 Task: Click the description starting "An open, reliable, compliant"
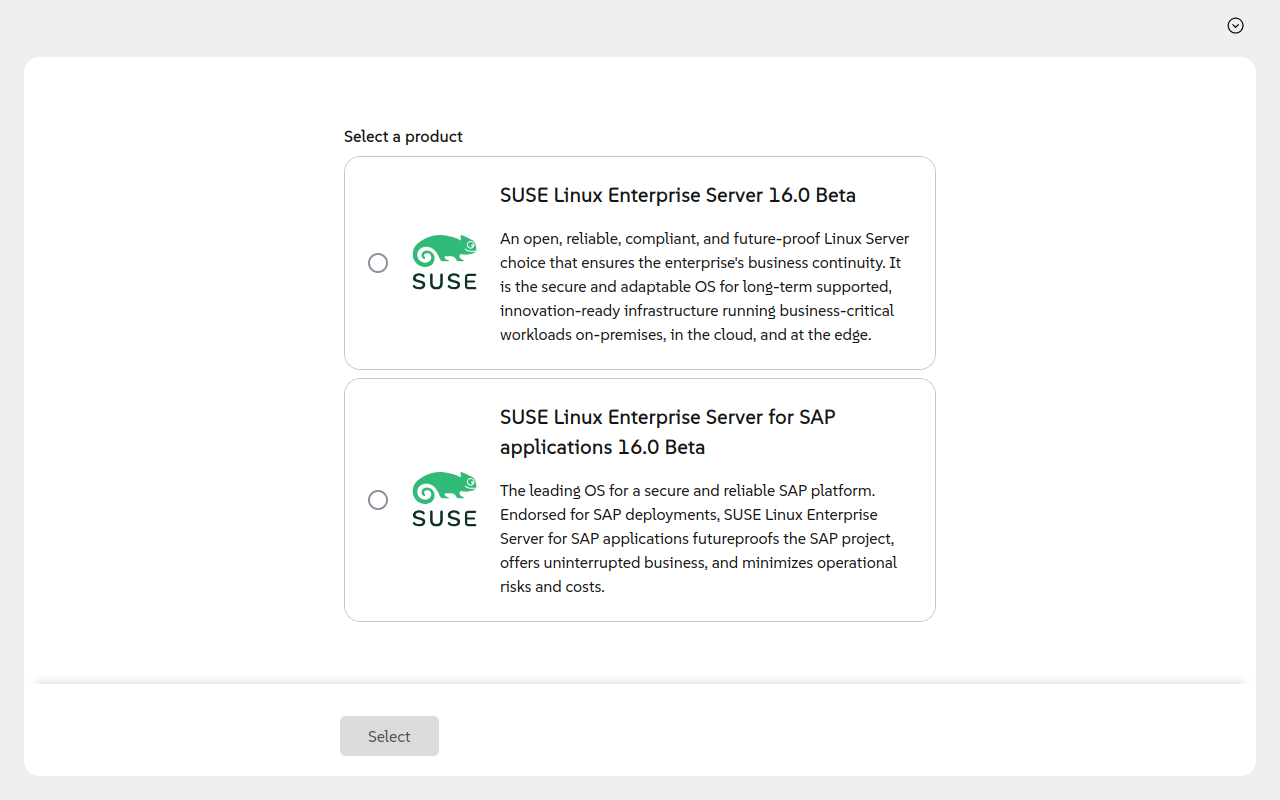[x=704, y=286]
